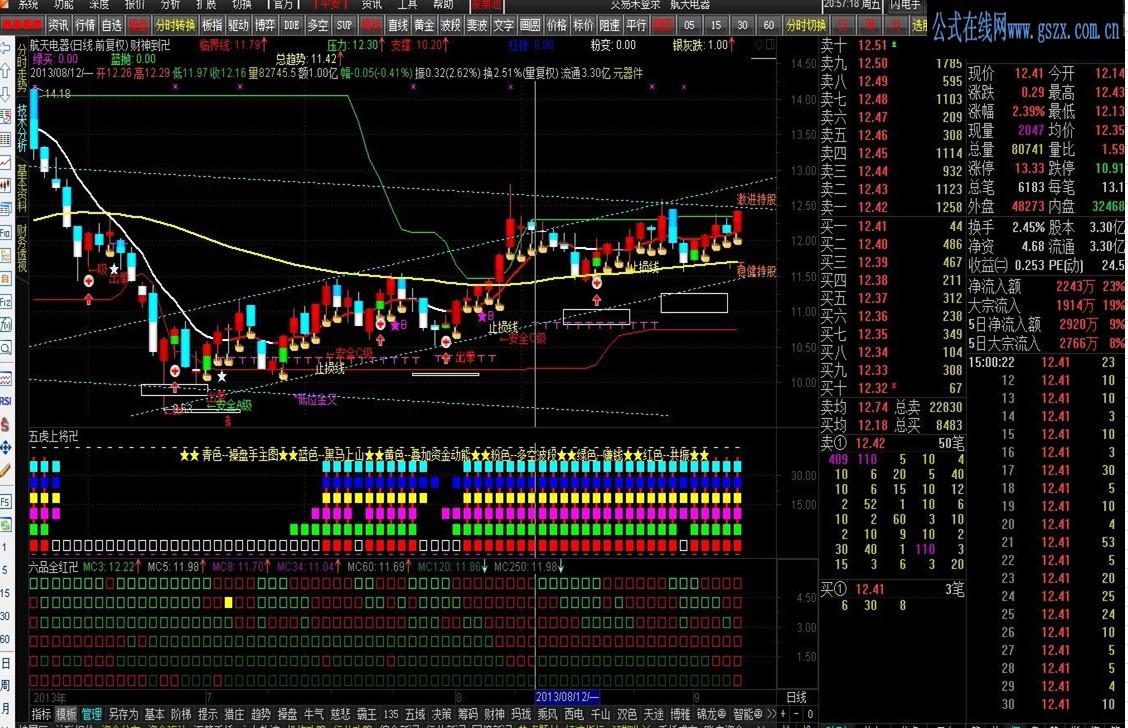
Task: Click the 驱动 toolbar button
Action: click(238, 25)
